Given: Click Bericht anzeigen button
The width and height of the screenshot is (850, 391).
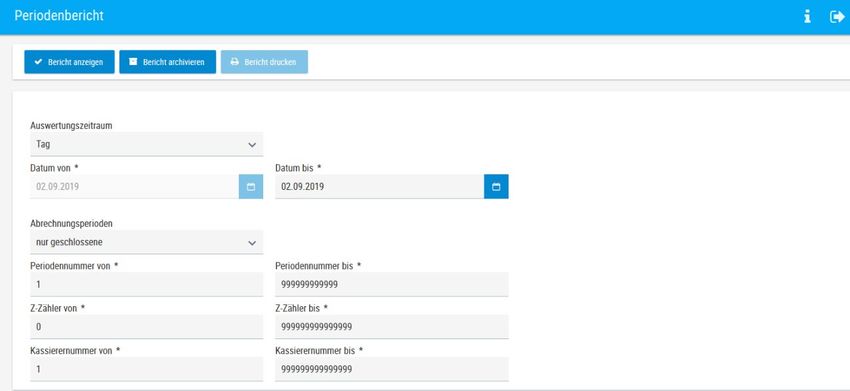Looking at the screenshot, I should pyautogui.click(x=69, y=62).
